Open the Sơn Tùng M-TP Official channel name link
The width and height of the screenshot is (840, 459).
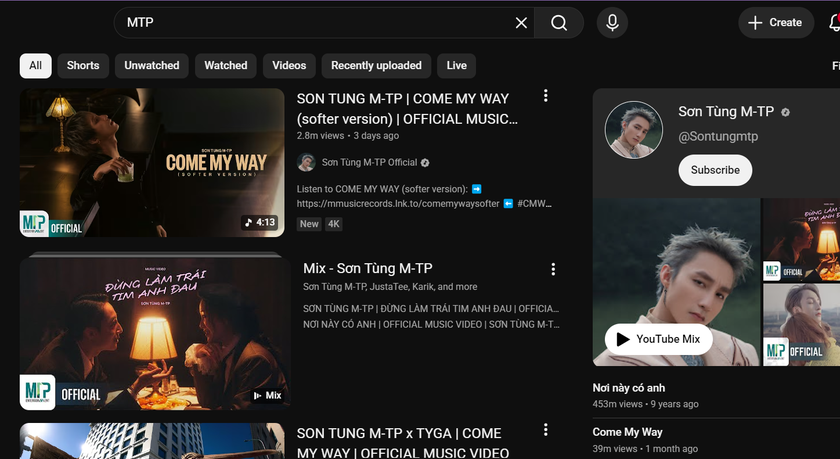tap(369, 162)
